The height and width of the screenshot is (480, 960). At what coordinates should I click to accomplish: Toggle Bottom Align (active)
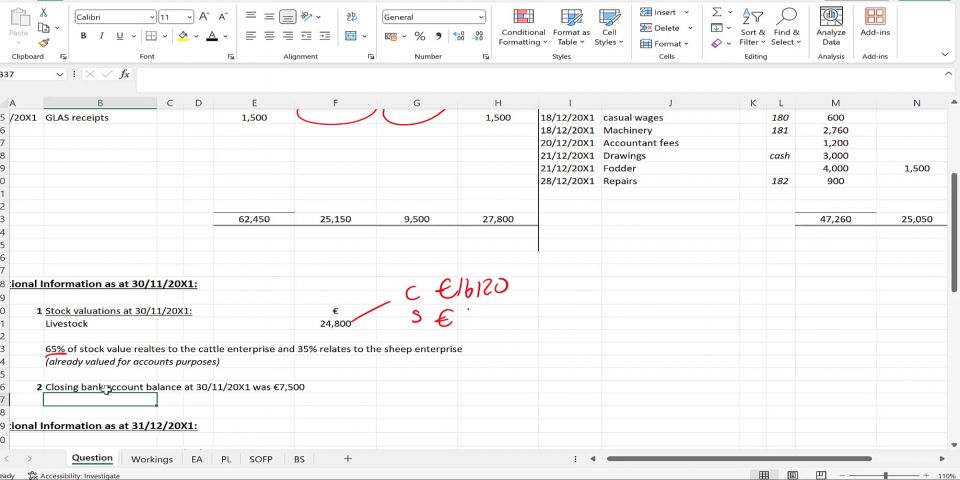coord(288,17)
